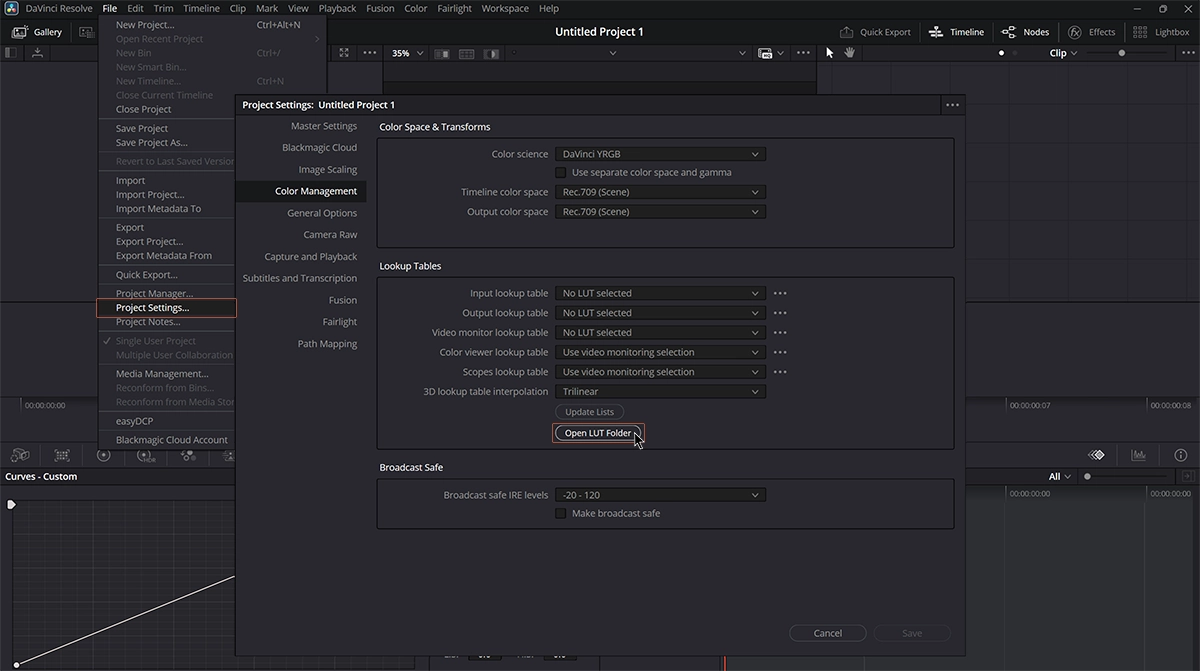Screen dimensions: 1200x671
Task: Open the Gallery panel
Action: coord(37,32)
